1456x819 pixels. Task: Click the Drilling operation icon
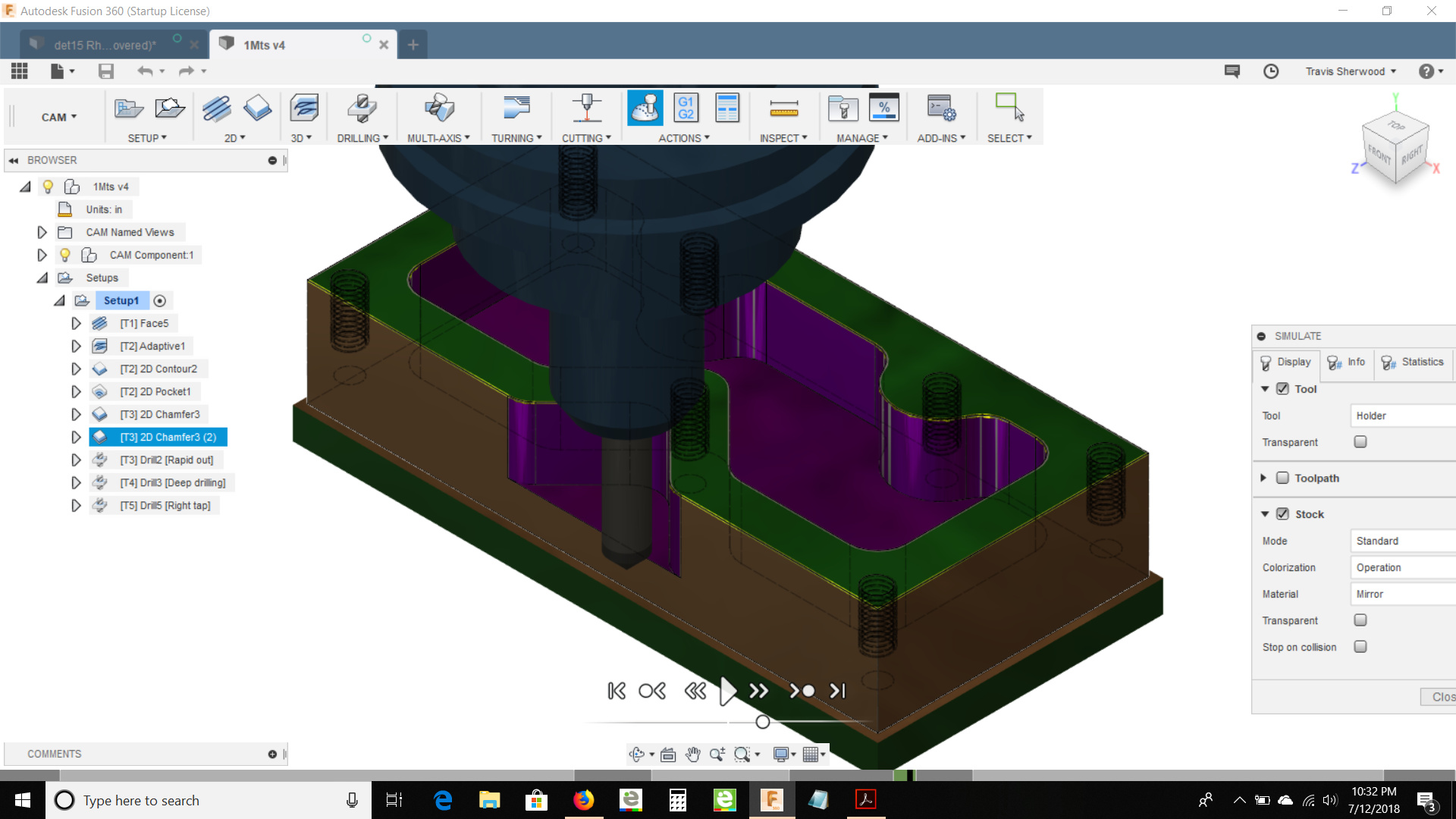pos(362,108)
